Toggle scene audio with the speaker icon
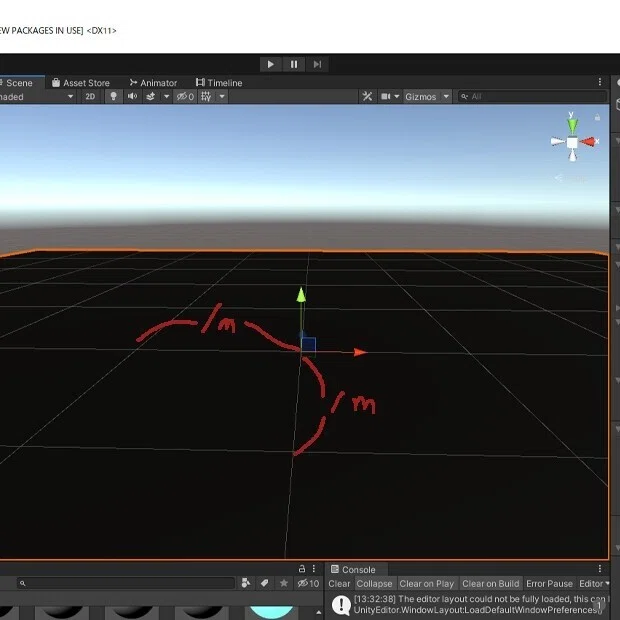Screen dimensions: 620x620 click(132, 96)
